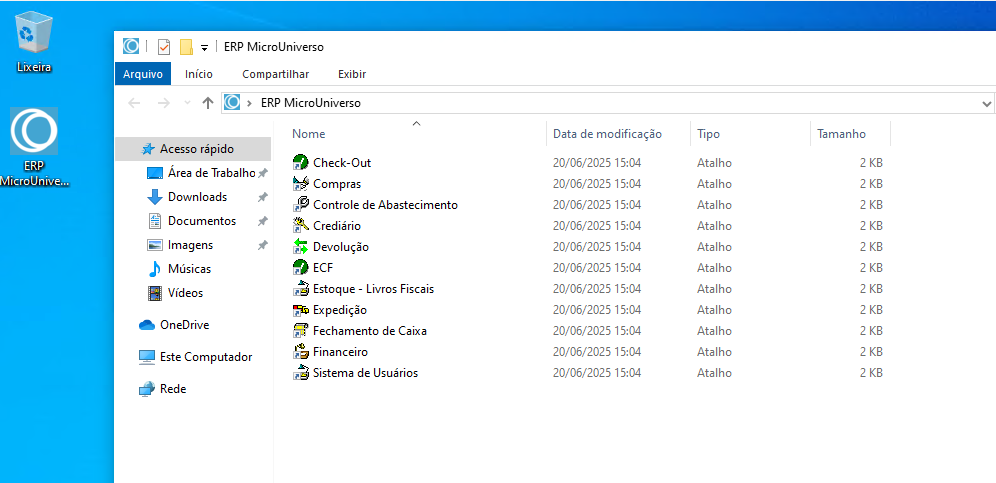Screen dimensions: 996x483
Task: Open Customize Quick Access Toolbar dropdown
Action: click(x=205, y=48)
